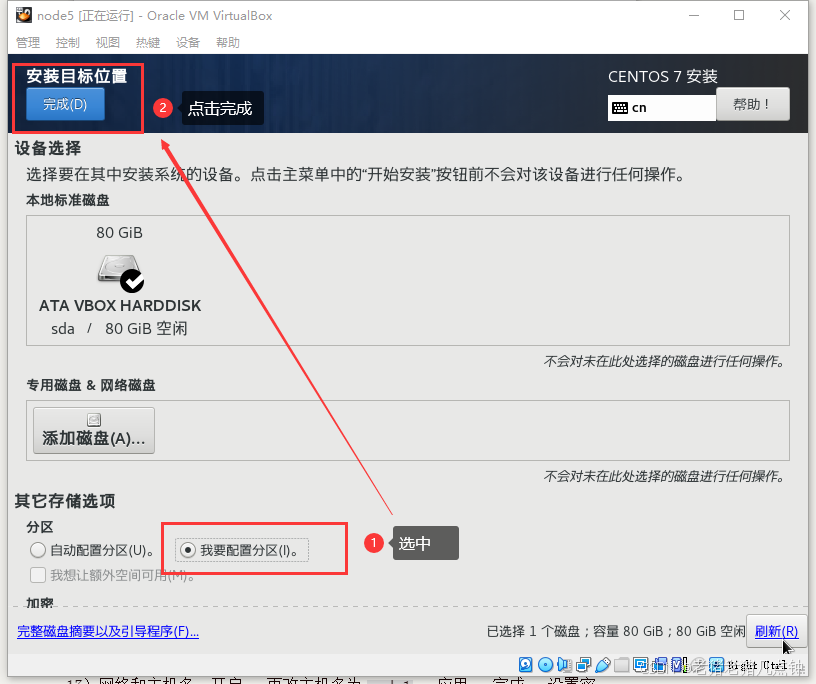Click the cn keyboard layout field
This screenshot has height=684, width=816.
tap(662, 108)
